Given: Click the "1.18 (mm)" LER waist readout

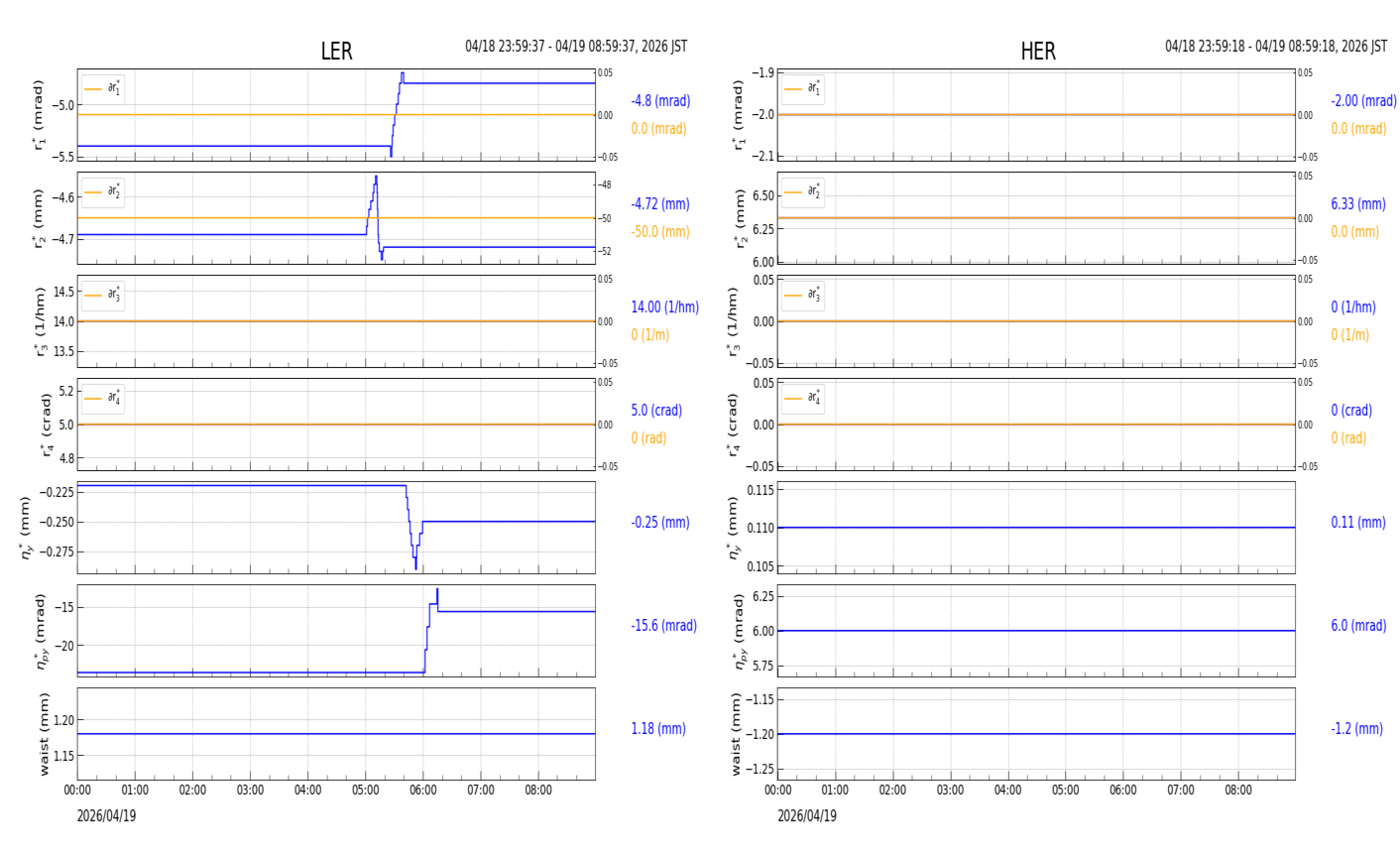Looking at the screenshot, I should point(658,729).
